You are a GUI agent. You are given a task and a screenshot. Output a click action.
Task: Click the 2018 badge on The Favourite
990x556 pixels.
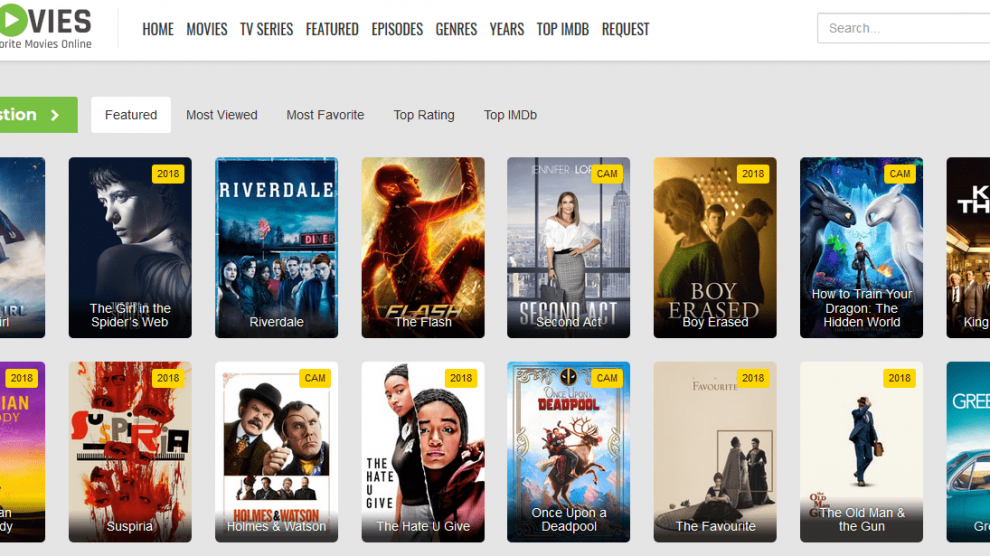[x=753, y=378]
